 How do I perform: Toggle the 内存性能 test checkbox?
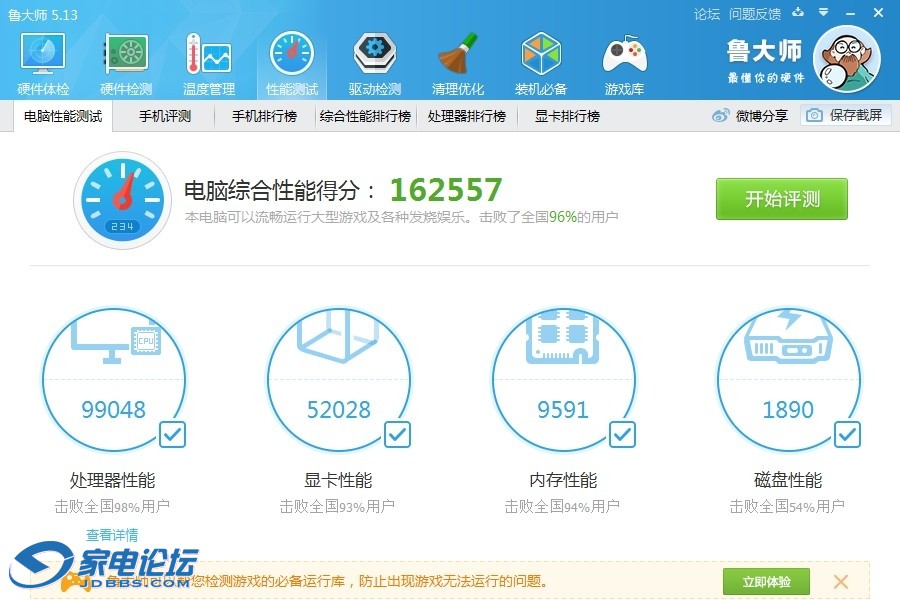click(622, 434)
